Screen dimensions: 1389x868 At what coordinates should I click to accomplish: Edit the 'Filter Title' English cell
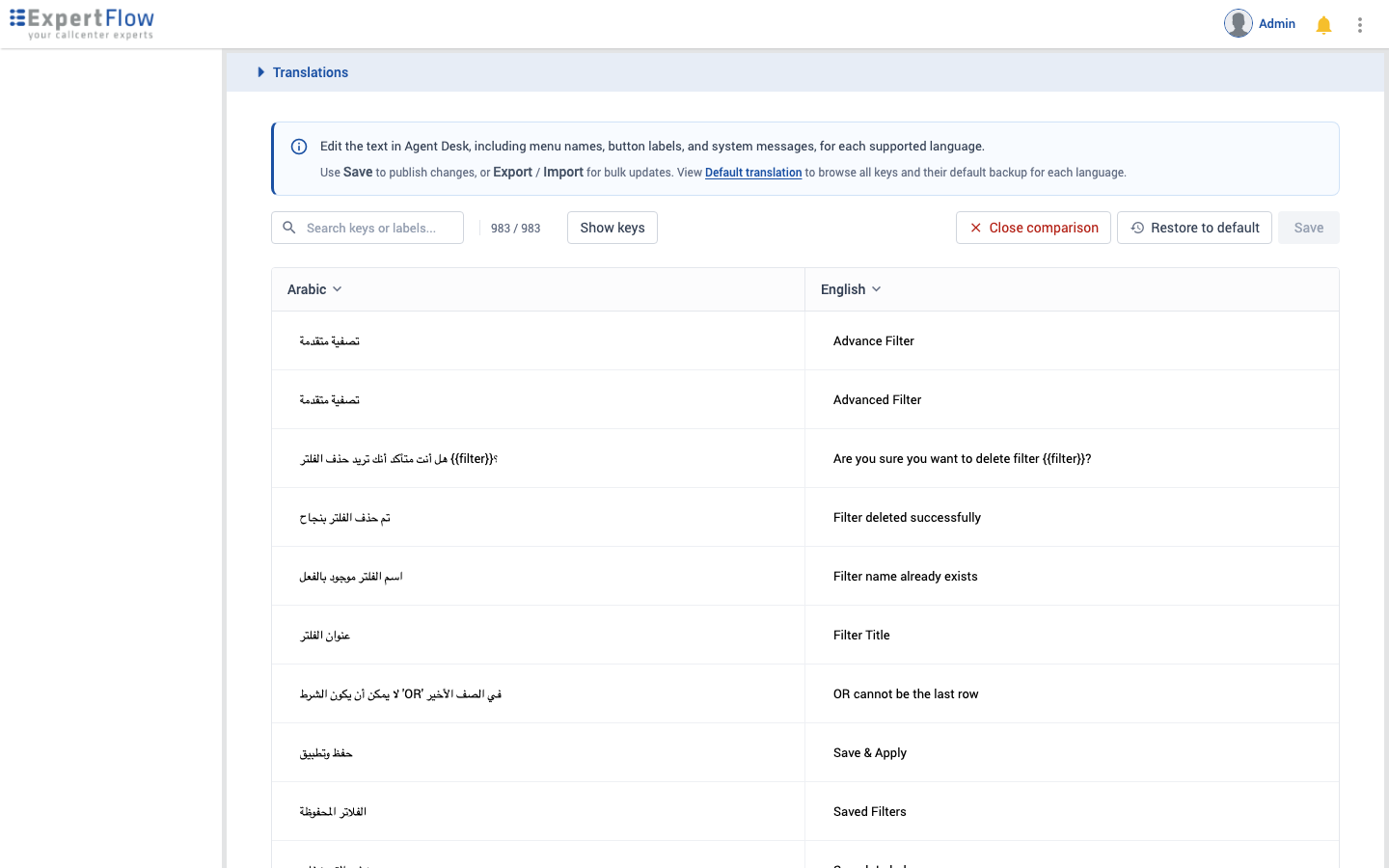(1072, 635)
